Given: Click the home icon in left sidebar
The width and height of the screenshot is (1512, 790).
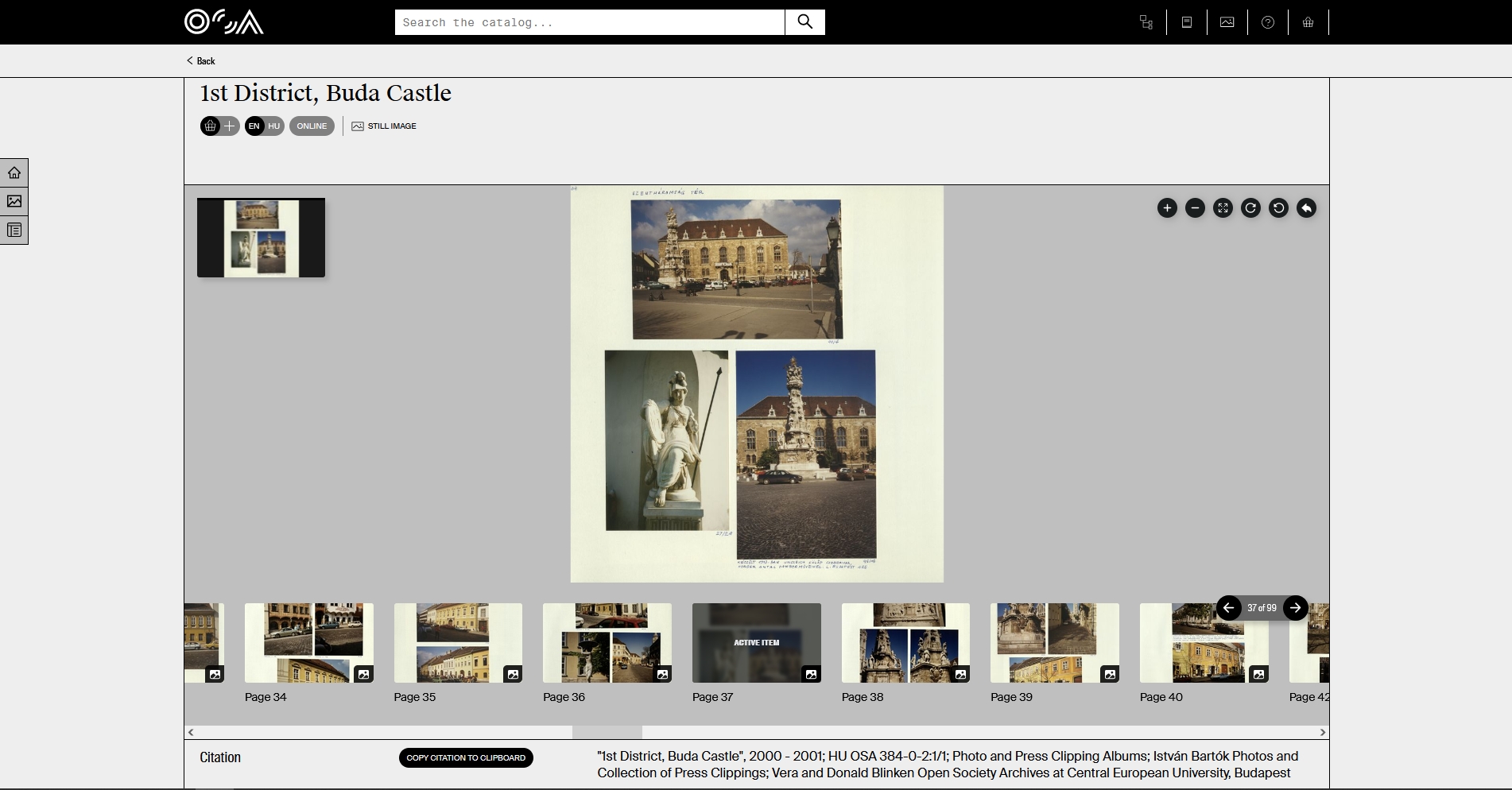Looking at the screenshot, I should click(14, 172).
